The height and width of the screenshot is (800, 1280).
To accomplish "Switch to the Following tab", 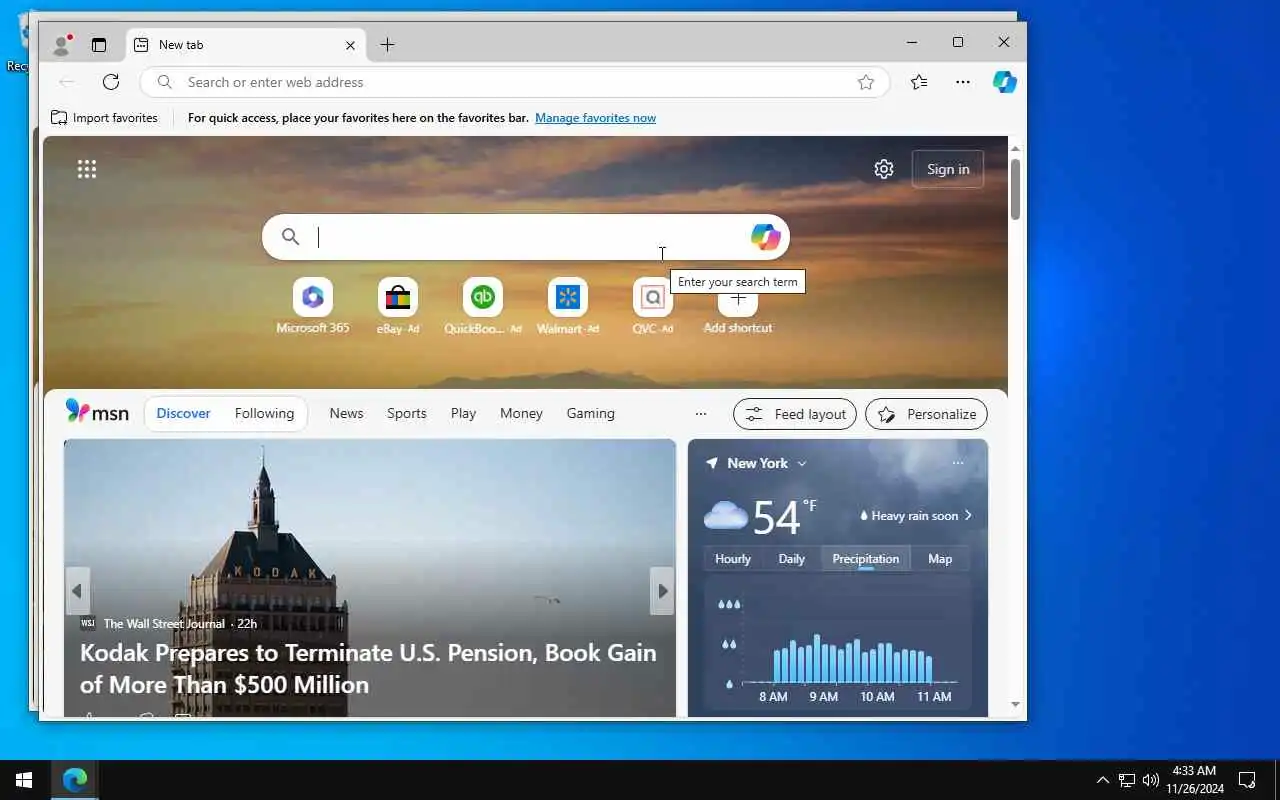I will (264, 413).
